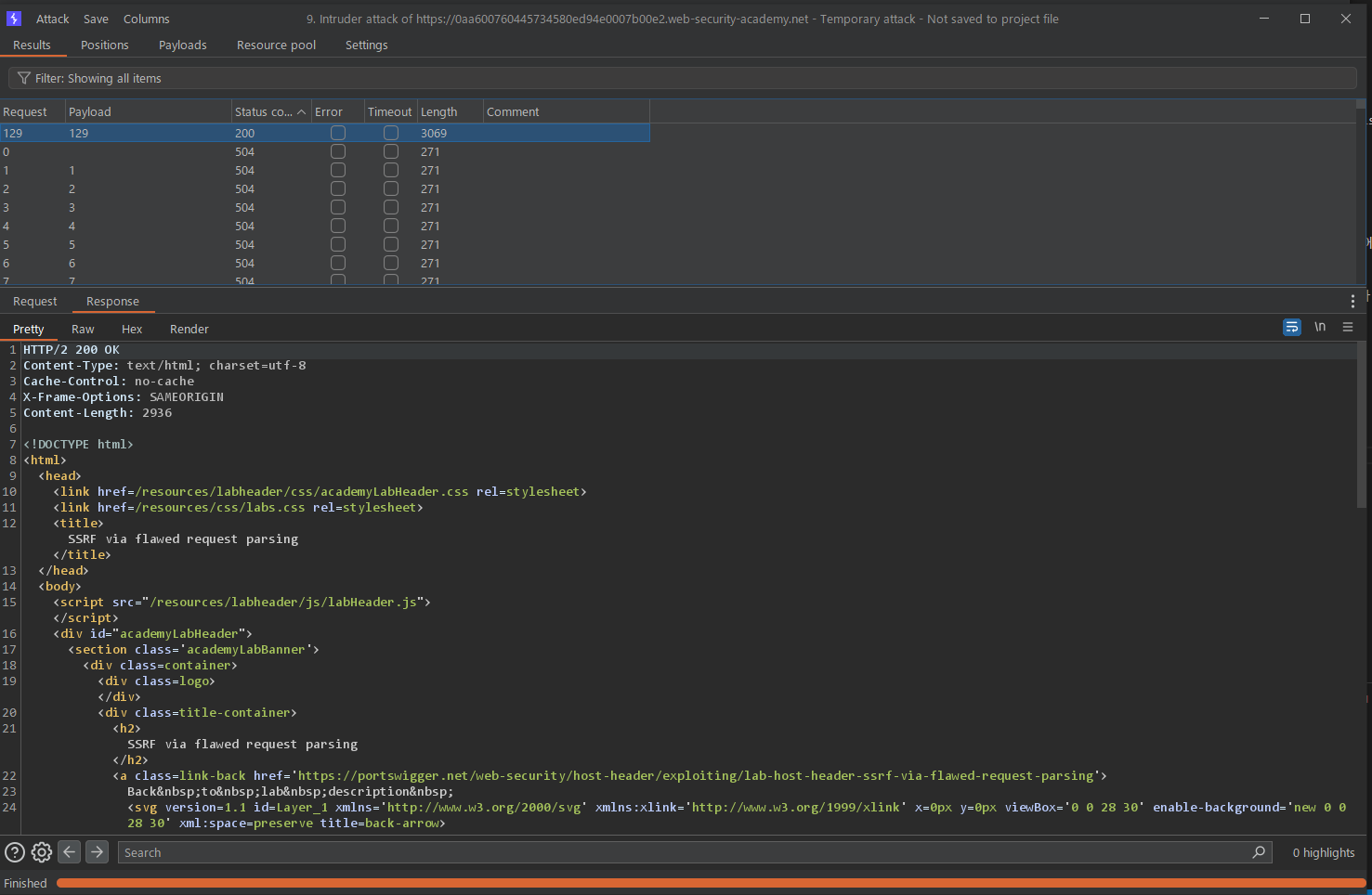
Task: Click the 'HTTP/2 200 OK' response line
Action: (x=72, y=350)
